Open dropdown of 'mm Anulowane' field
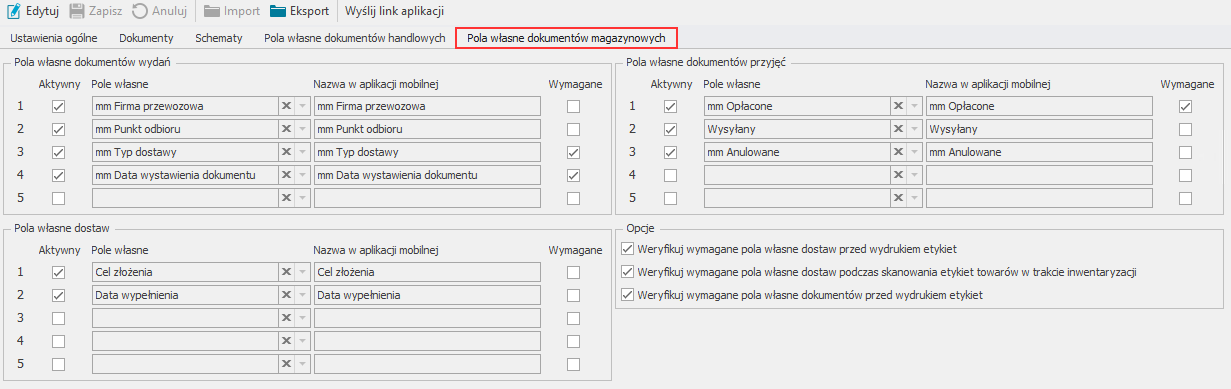1231x389 pixels. pyautogui.click(x=915, y=152)
